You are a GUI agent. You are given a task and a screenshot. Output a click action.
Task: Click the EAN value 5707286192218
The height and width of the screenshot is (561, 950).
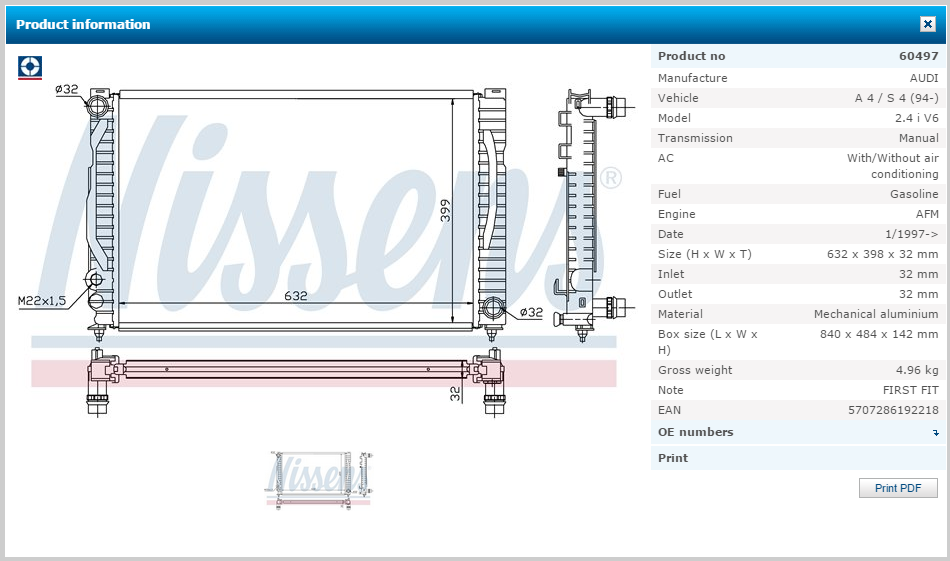click(894, 410)
